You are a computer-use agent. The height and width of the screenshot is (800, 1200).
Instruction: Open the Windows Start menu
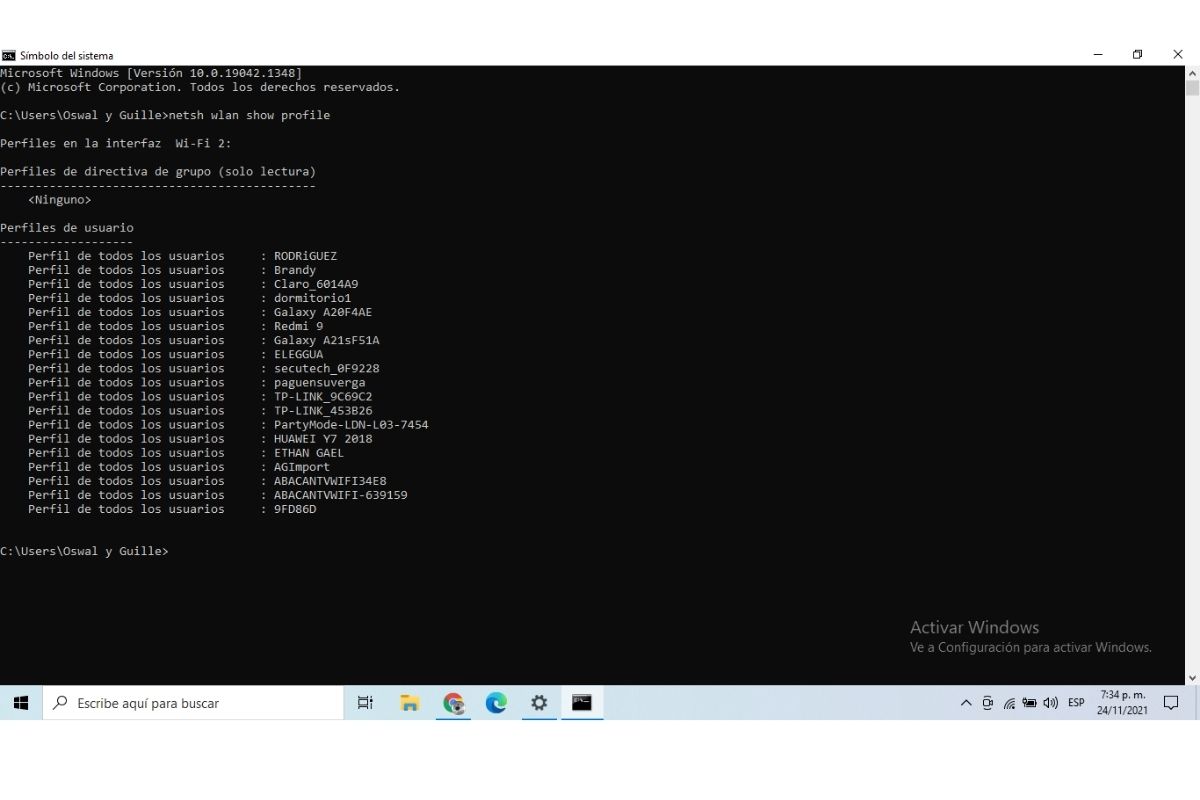tap(21, 703)
